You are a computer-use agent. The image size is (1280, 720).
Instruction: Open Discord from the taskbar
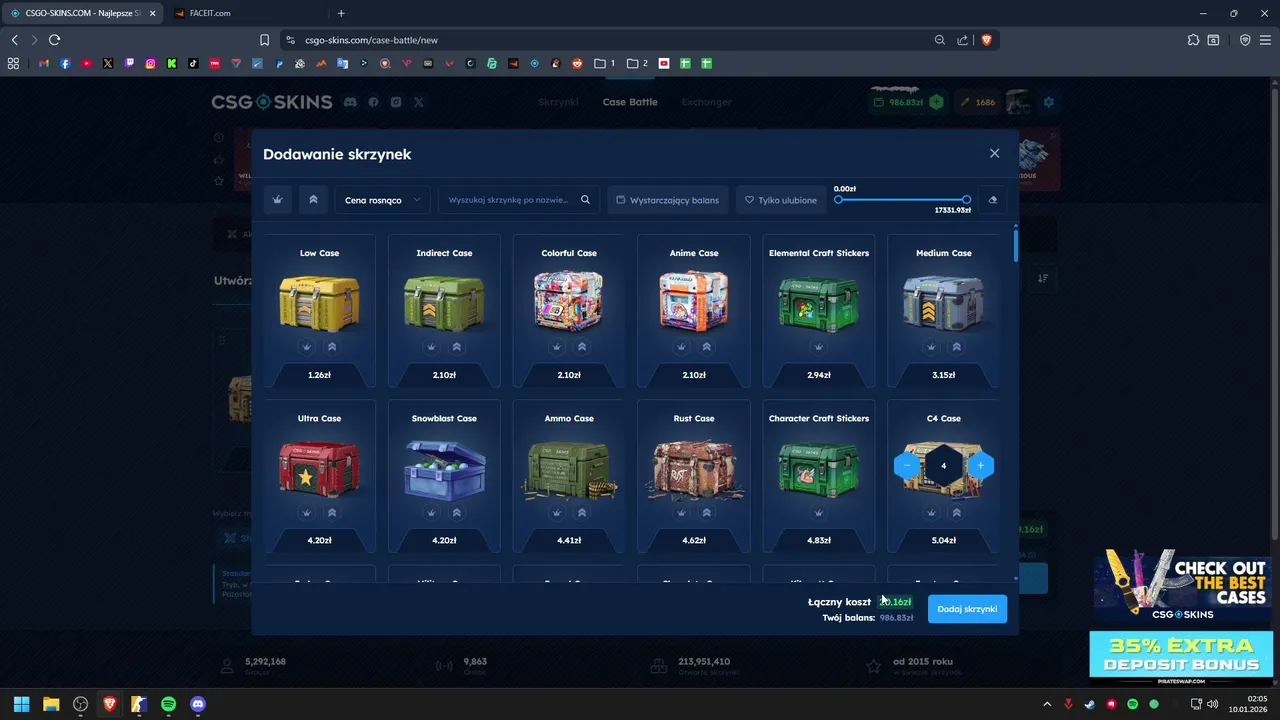[197, 704]
